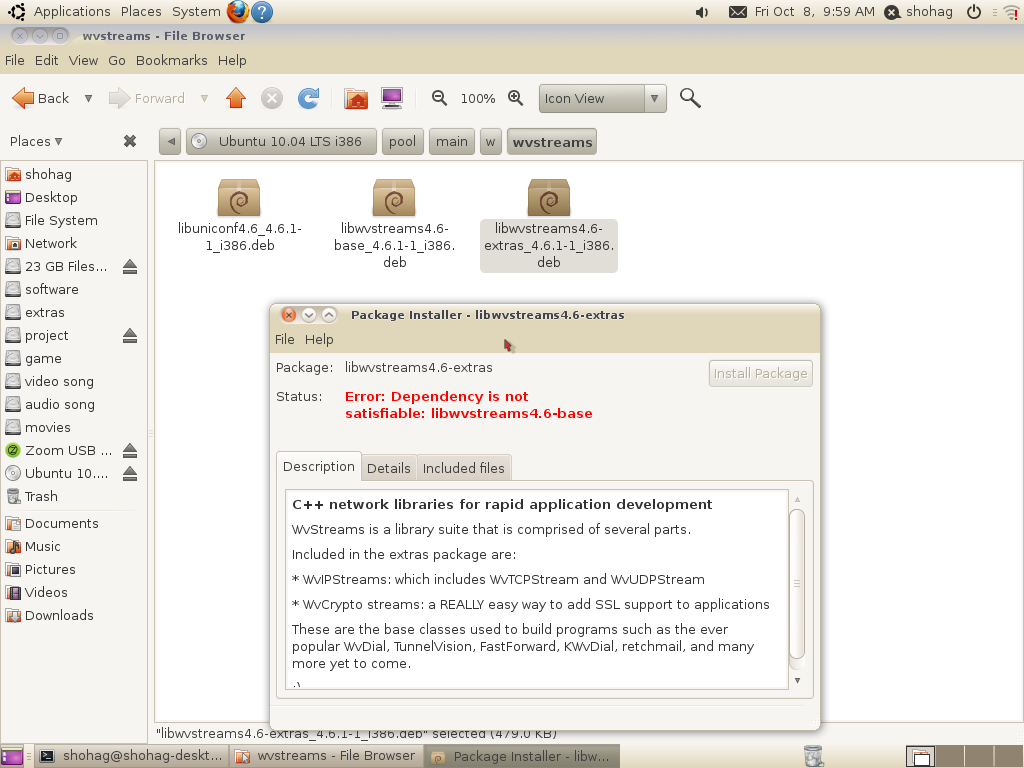Zoom in the file view

coord(516,98)
